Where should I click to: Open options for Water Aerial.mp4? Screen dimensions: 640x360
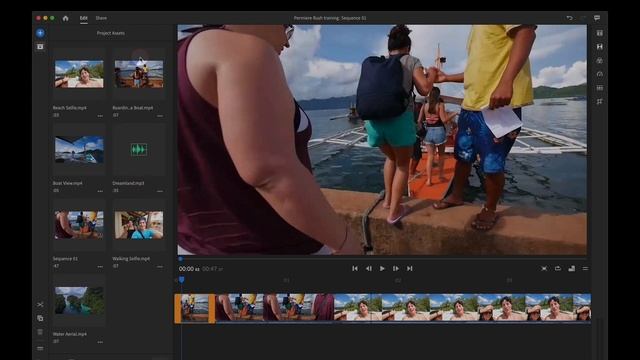pyautogui.click(x=100, y=342)
